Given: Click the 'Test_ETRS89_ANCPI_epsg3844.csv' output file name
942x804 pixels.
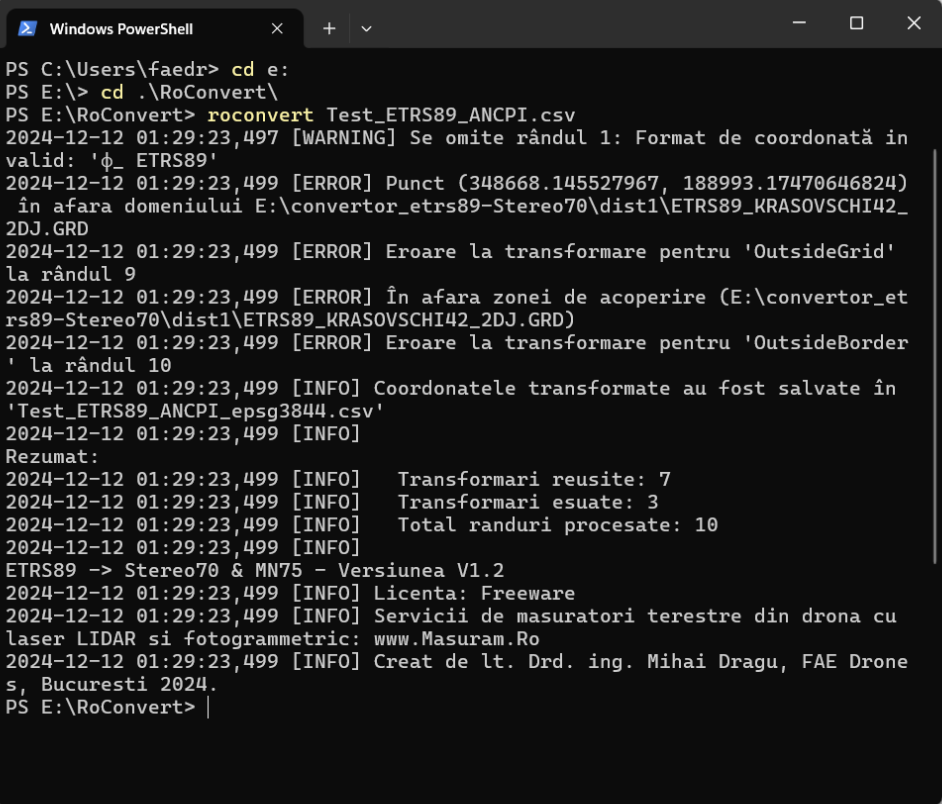Looking at the screenshot, I should tap(195, 410).
